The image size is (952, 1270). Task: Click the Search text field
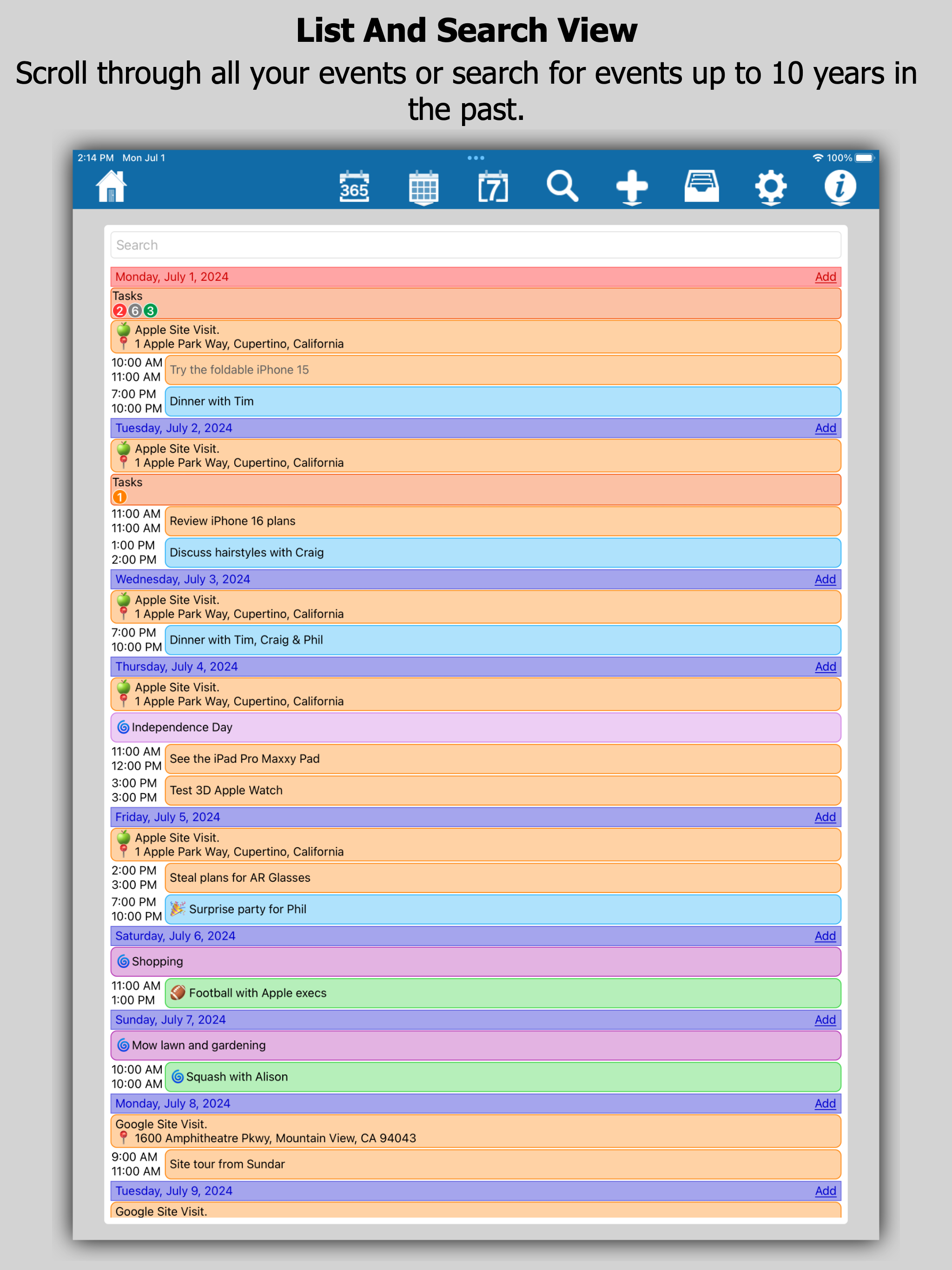pos(476,245)
